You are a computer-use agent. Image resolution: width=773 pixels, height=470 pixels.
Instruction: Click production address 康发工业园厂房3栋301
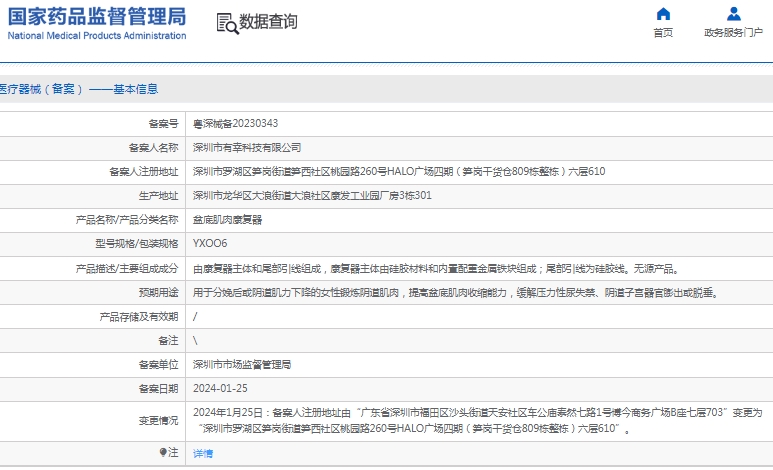[312, 195]
